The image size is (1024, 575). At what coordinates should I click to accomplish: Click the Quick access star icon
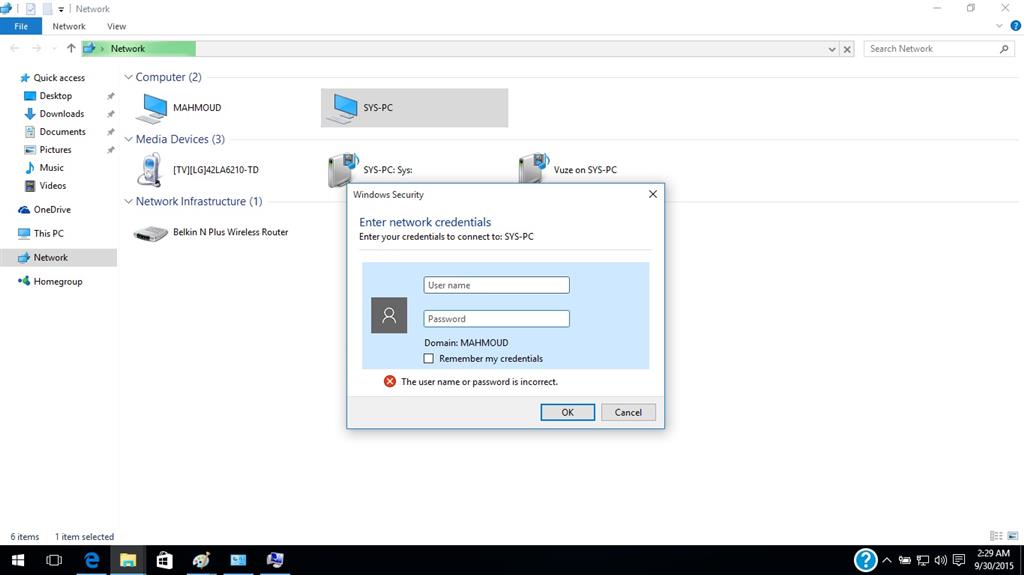[x=25, y=78]
